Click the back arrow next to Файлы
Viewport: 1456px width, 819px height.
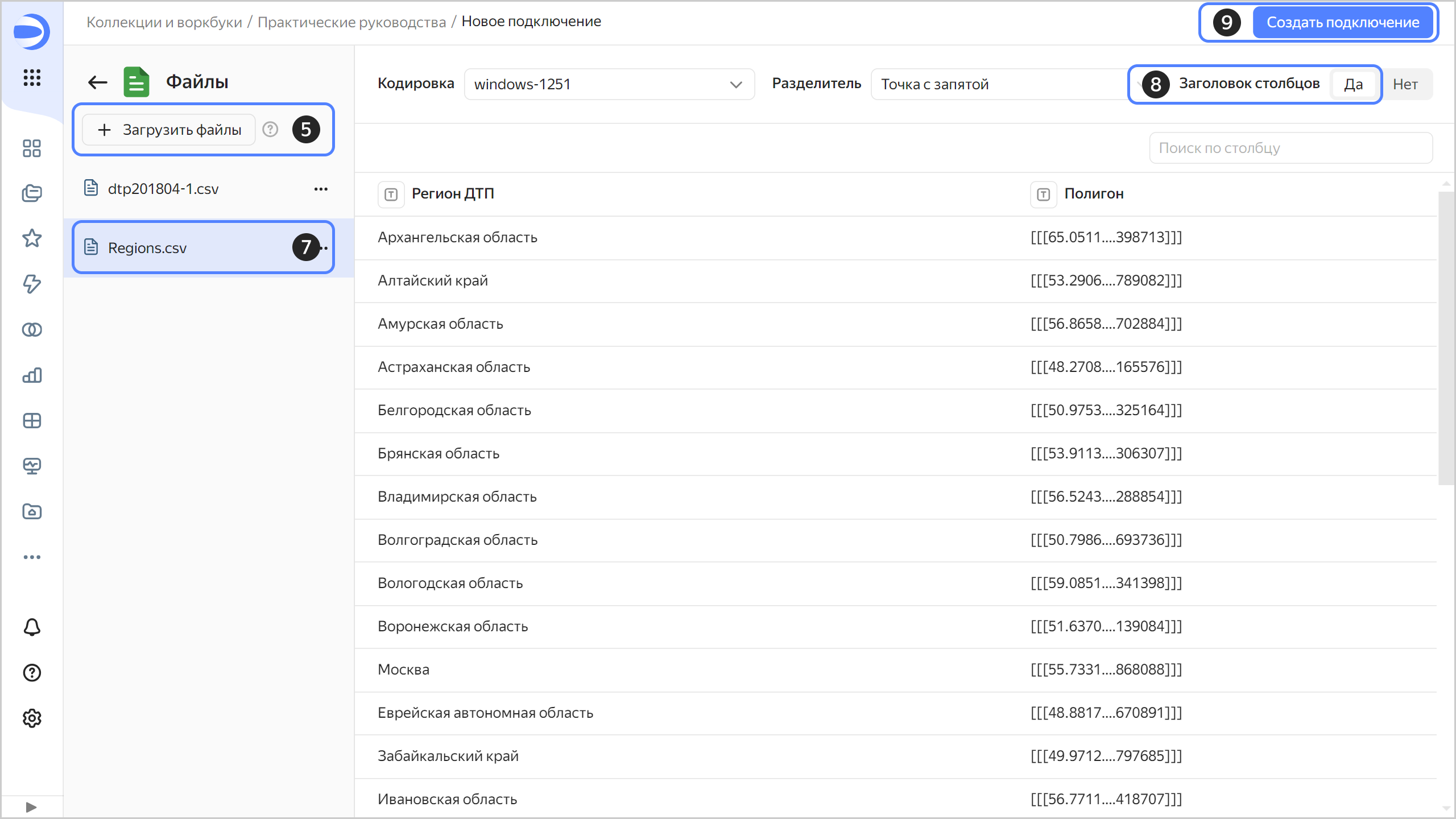click(98, 82)
